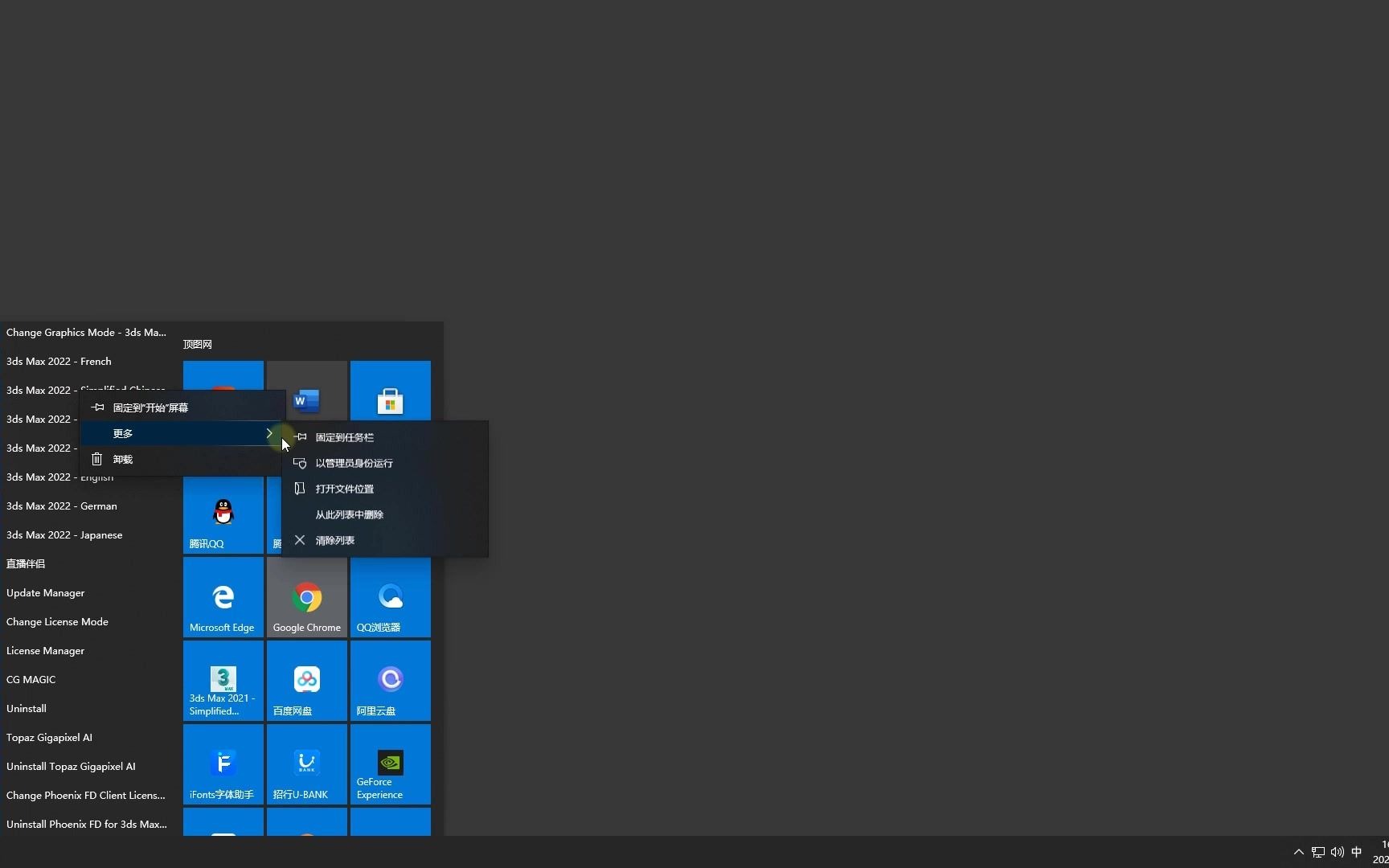Screen dimensions: 1389x868
Task: Select 卸载 to uninstall the app
Action: (x=183, y=459)
